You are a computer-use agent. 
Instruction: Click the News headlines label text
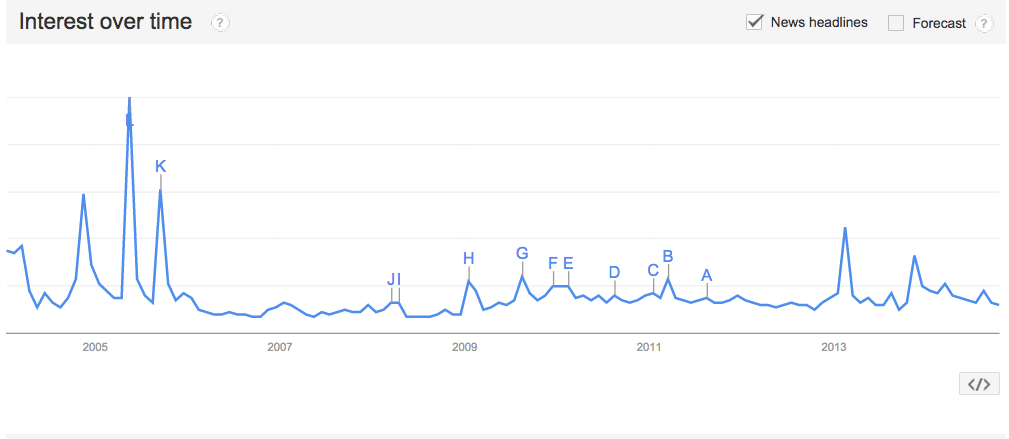tap(819, 23)
